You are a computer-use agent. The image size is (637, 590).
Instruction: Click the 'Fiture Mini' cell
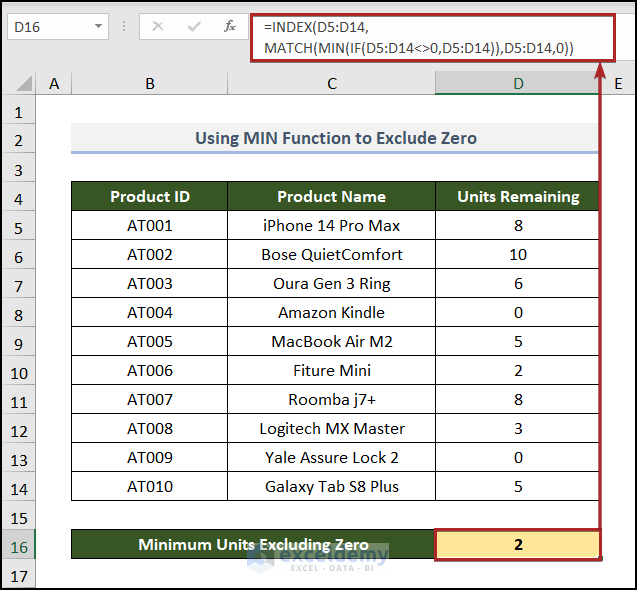(332, 370)
